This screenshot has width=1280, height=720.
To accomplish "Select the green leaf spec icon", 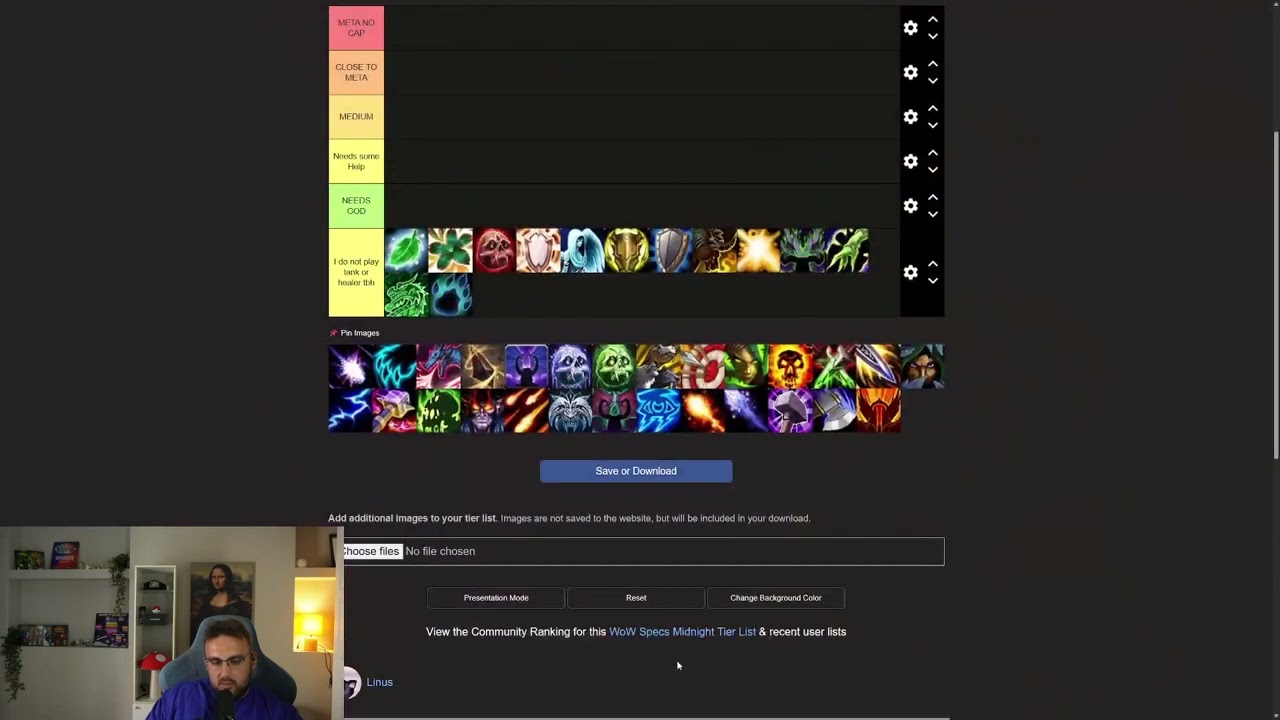I will [x=406, y=250].
